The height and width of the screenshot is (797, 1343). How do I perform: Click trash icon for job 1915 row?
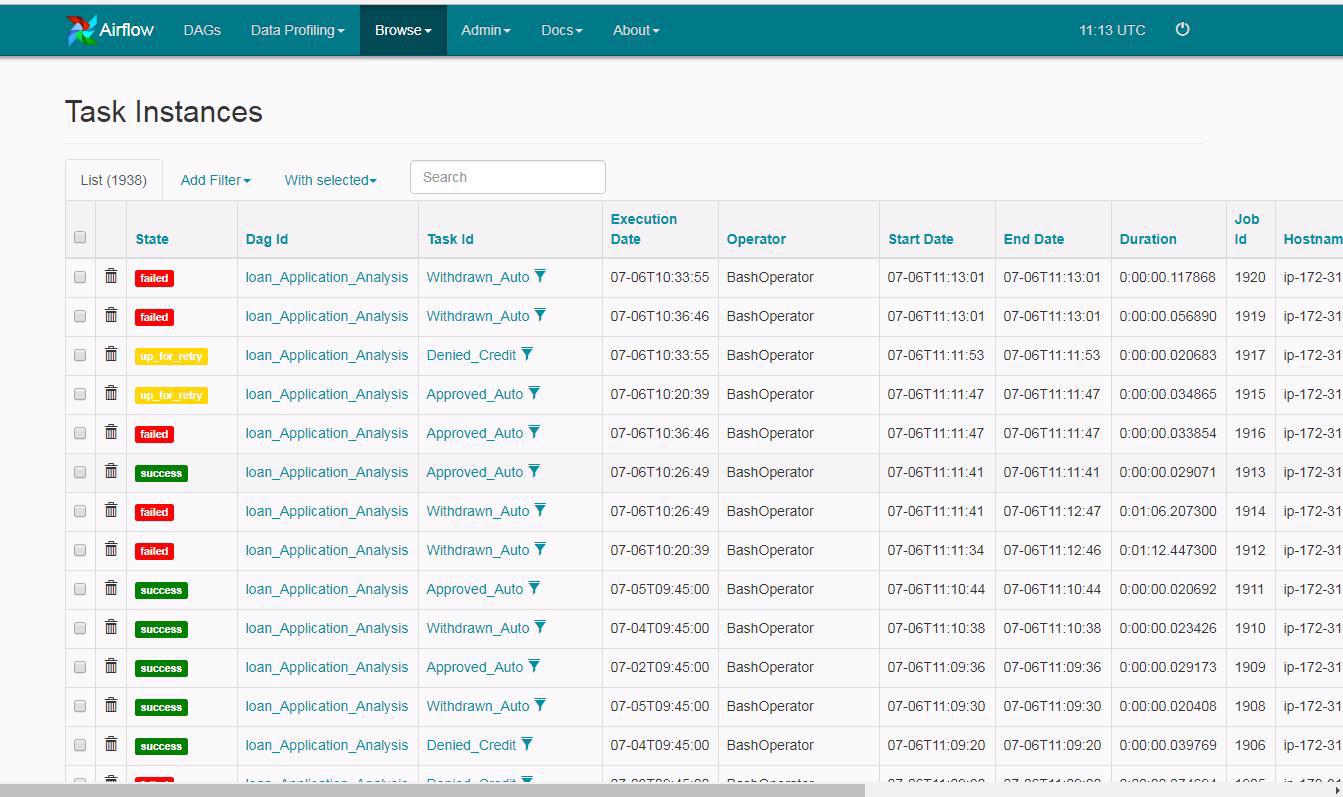[x=111, y=393]
